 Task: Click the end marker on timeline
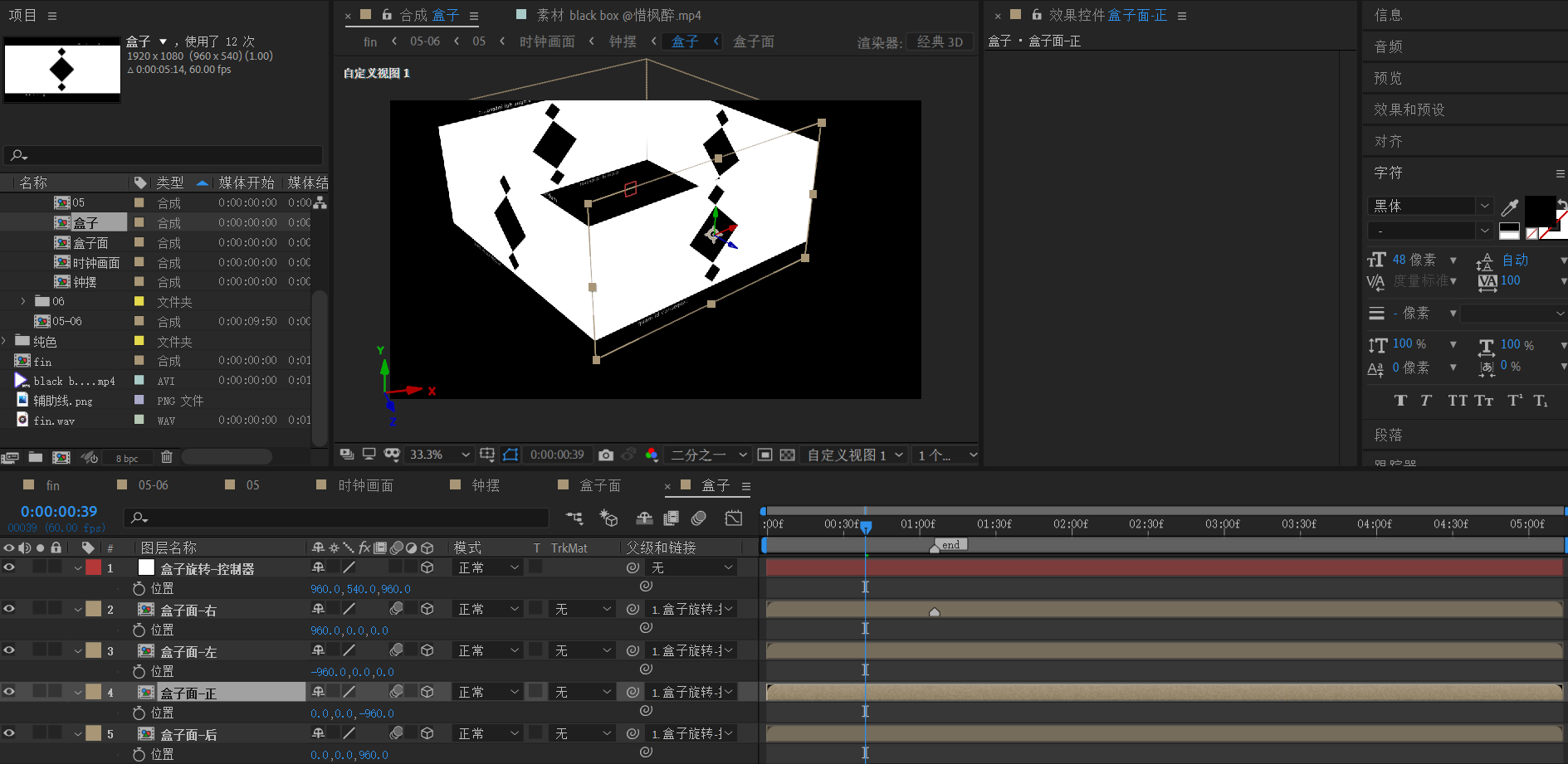coord(950,545)
